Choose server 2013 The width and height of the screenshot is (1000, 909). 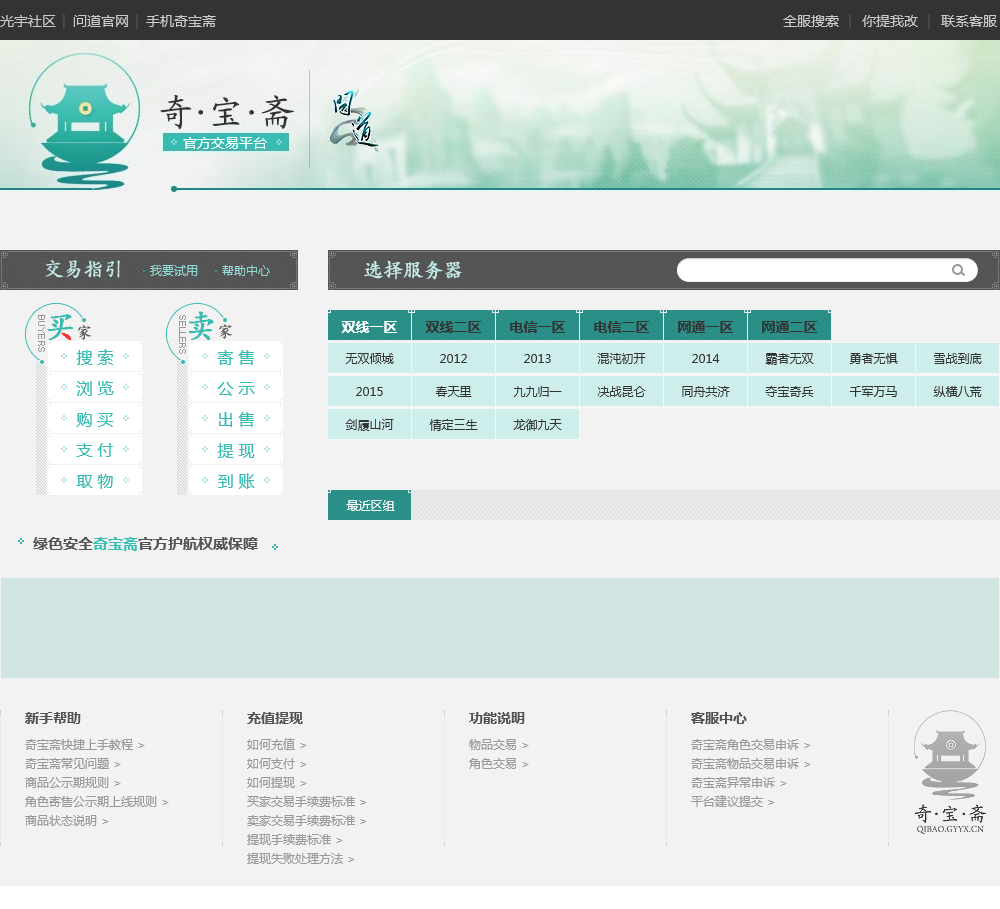(537, 358)
